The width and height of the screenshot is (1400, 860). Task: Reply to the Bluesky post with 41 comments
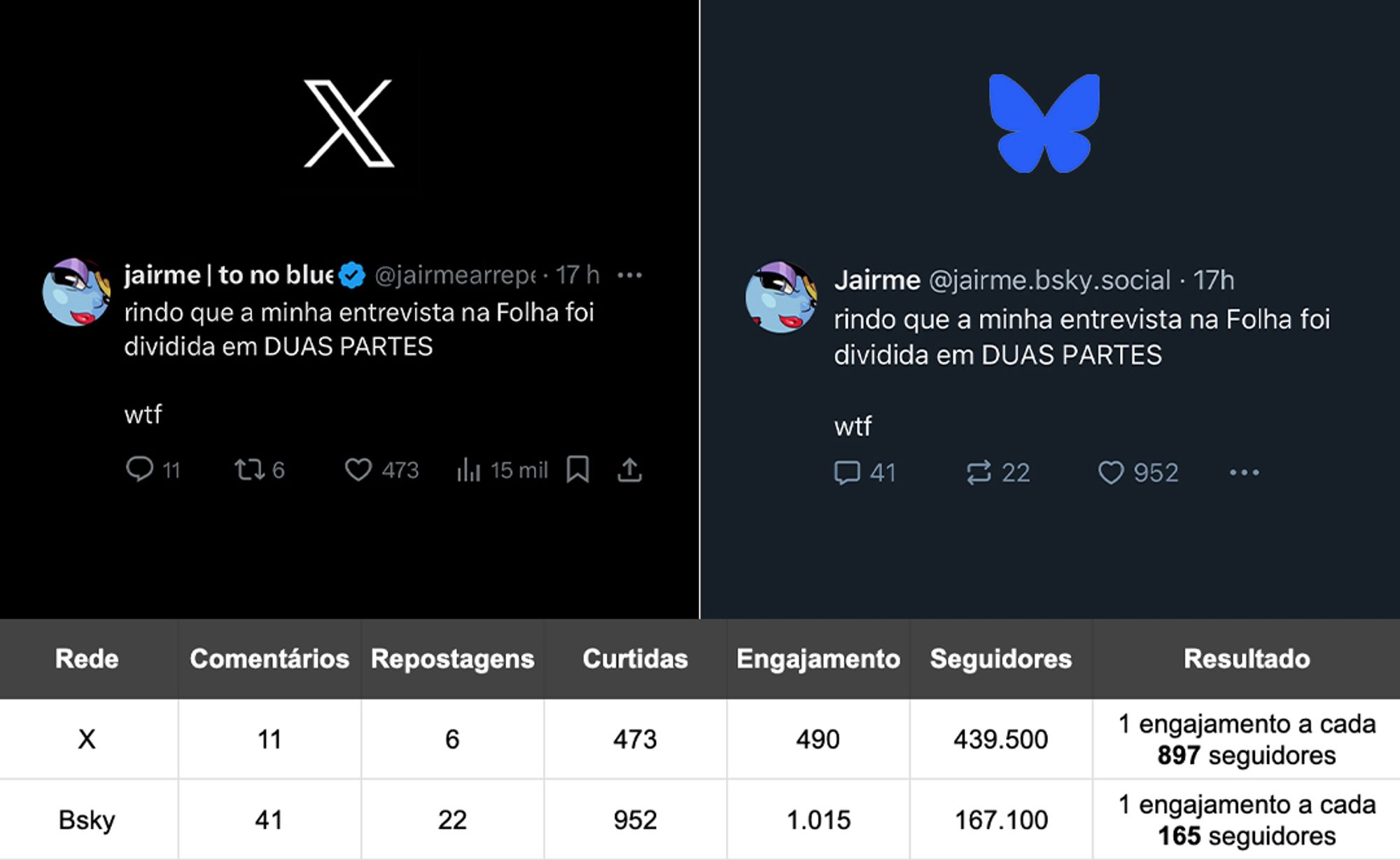(x=865, y=473)
